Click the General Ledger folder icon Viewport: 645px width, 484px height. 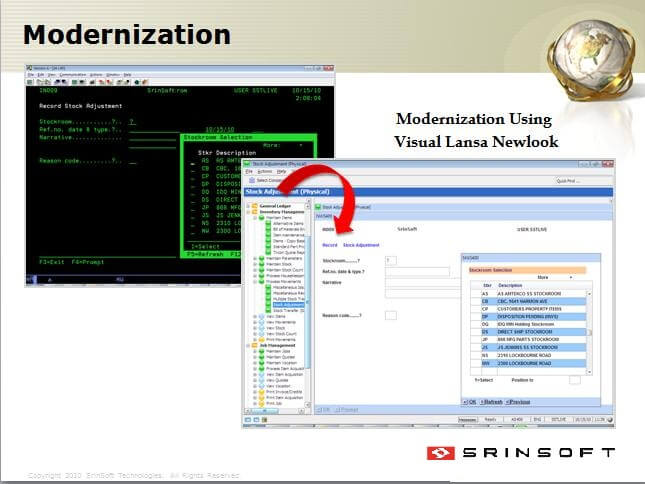pyautogui.click(x=255, y=206)
